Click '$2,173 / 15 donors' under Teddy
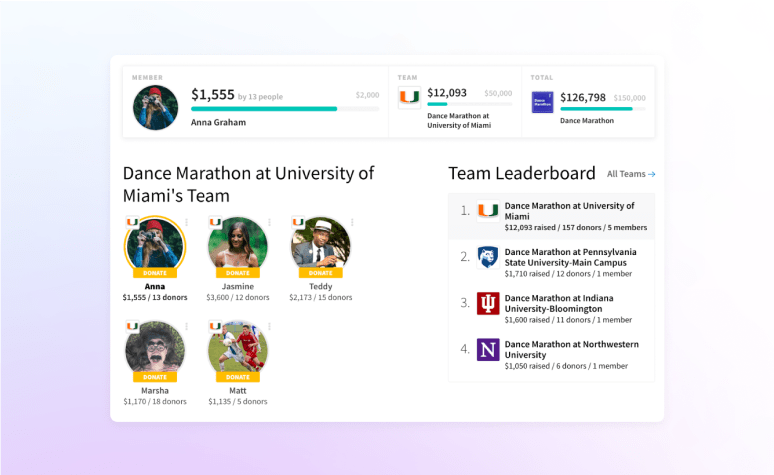The height and width of the screenshot is (475, 774). [x=320, y=297]
